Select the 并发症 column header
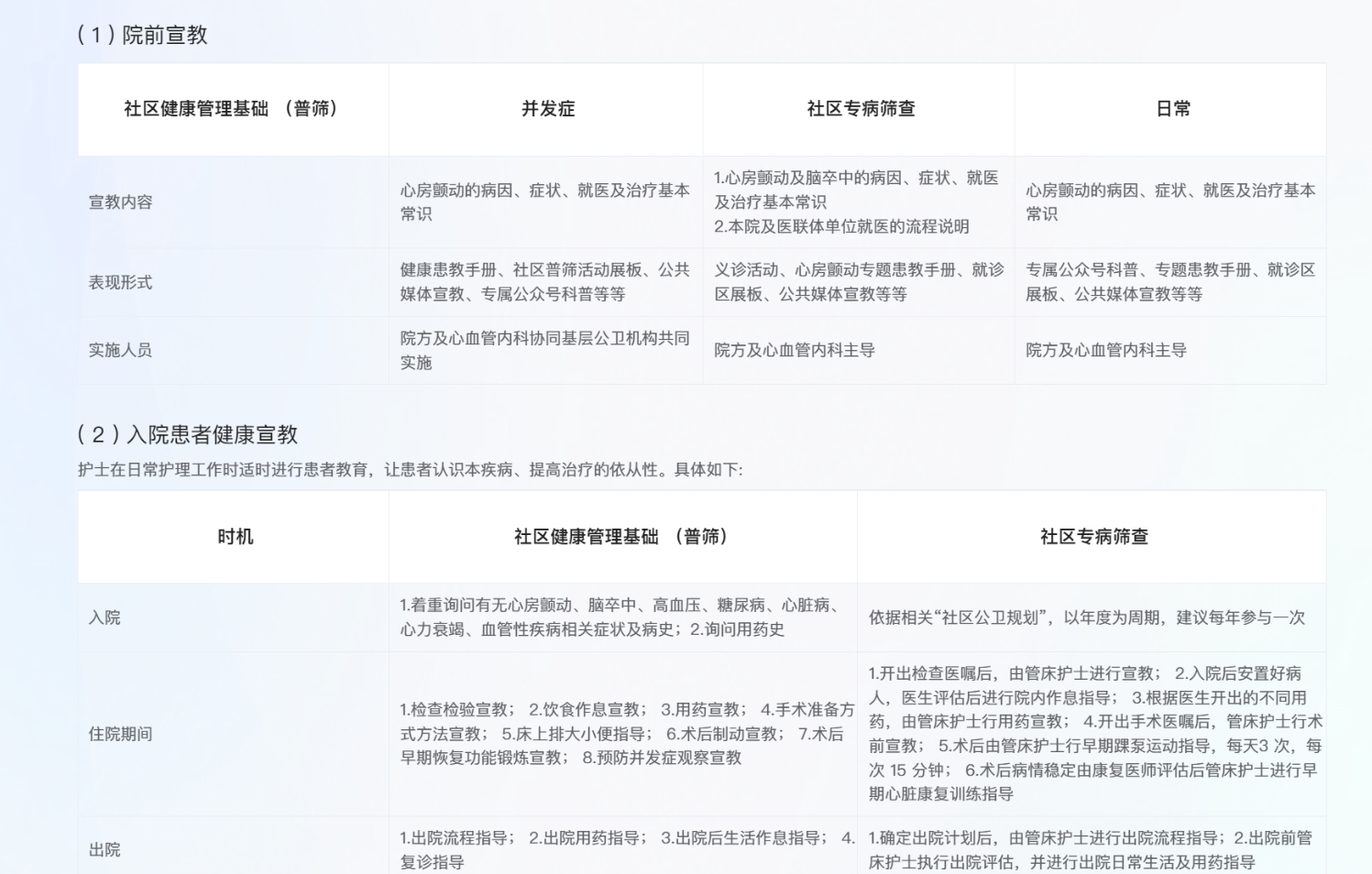The image size is (1372, 874). coord(547,109)
